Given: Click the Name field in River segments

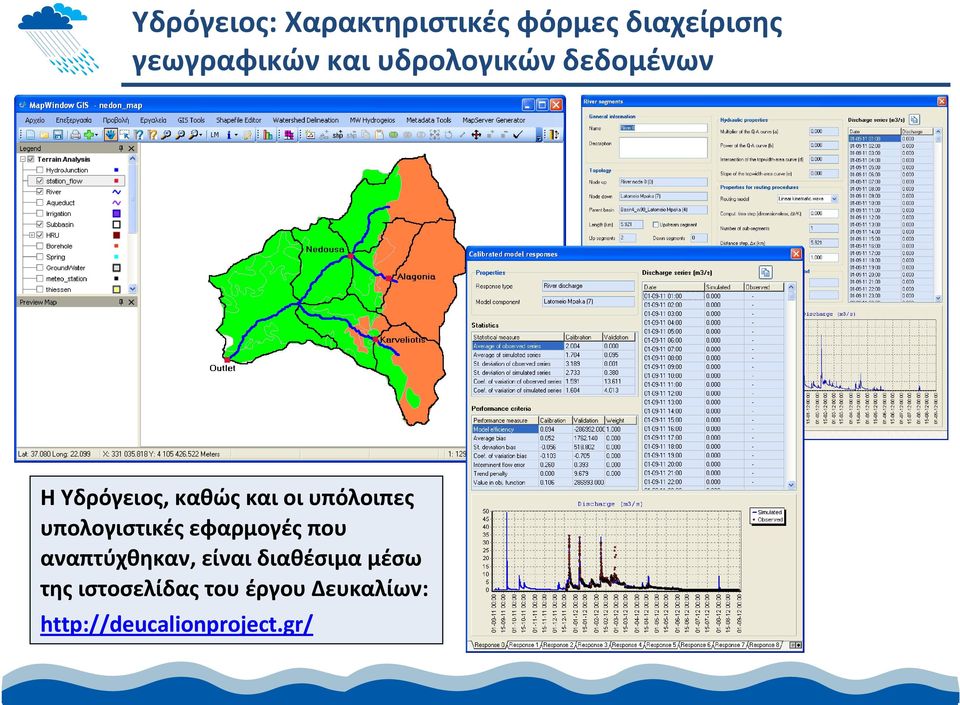Looking at the screenshot, I should click(663, 129).
